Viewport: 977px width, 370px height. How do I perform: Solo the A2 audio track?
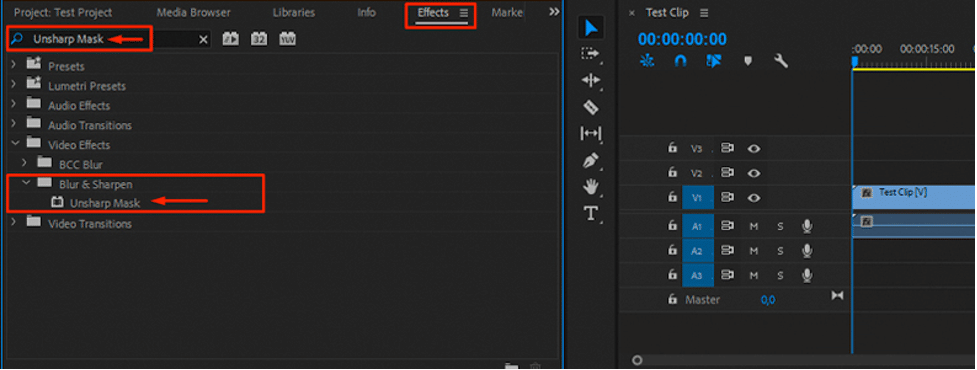click(780, 251)
